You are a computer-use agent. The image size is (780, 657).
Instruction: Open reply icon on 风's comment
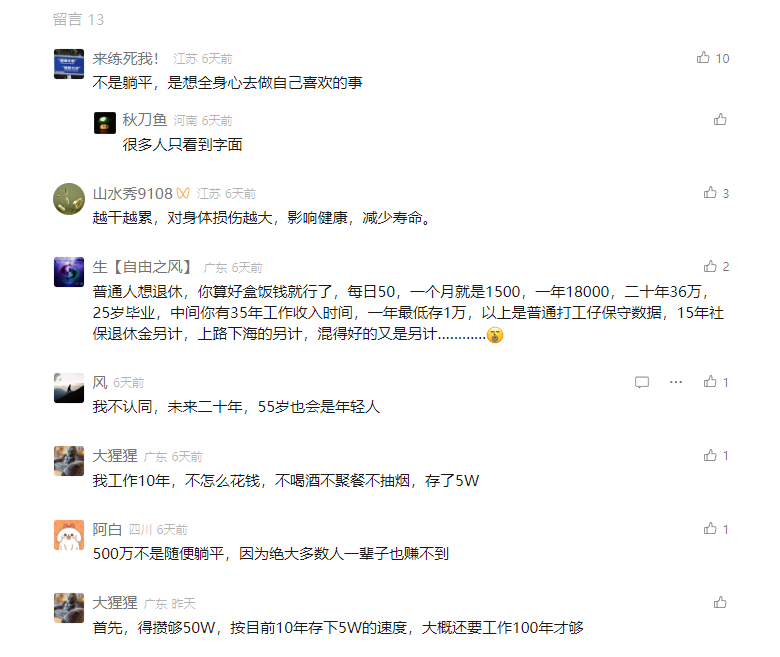click(x=642, y=382)
